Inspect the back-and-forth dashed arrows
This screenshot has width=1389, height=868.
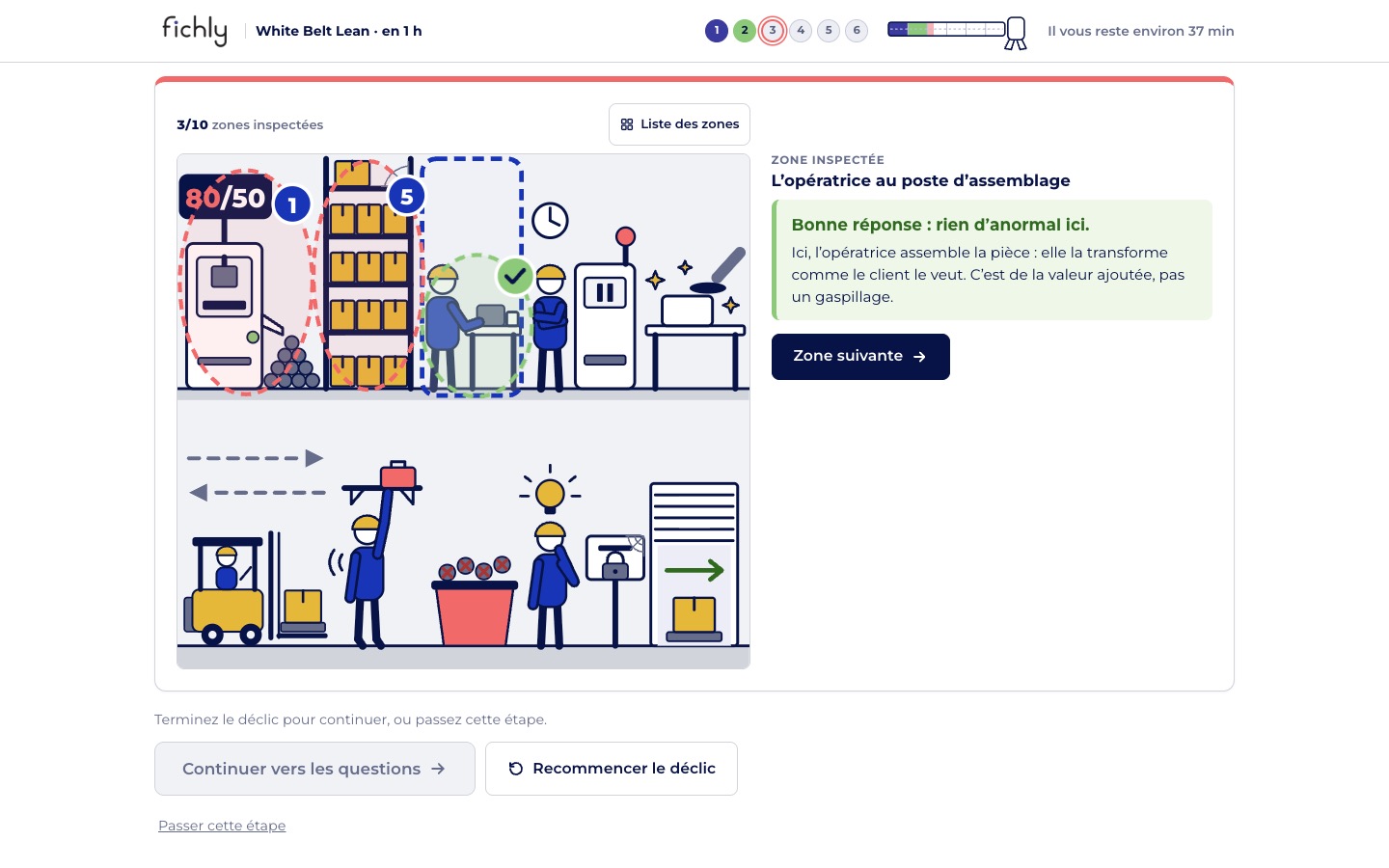256,475
